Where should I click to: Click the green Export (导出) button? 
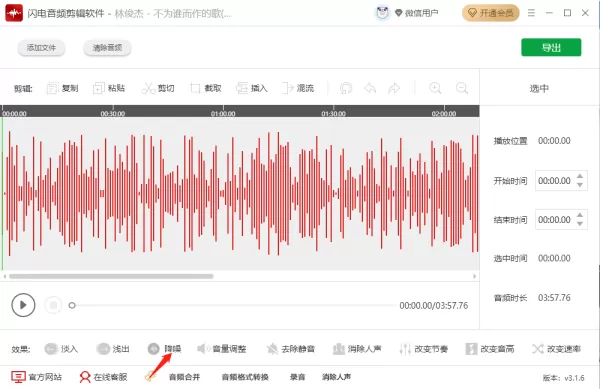point(551,47)
